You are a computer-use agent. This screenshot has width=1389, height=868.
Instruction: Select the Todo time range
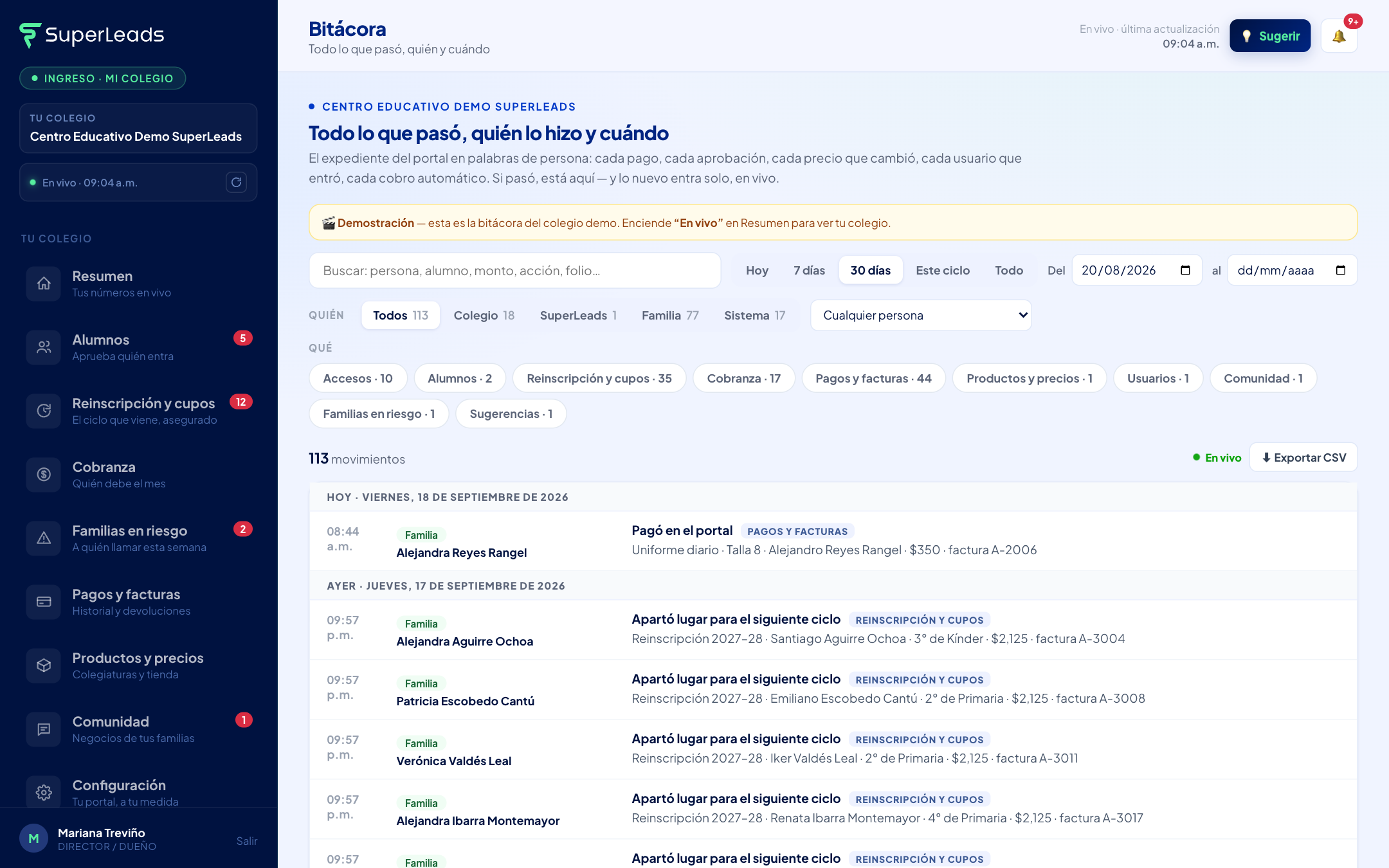coord(1009,270)
